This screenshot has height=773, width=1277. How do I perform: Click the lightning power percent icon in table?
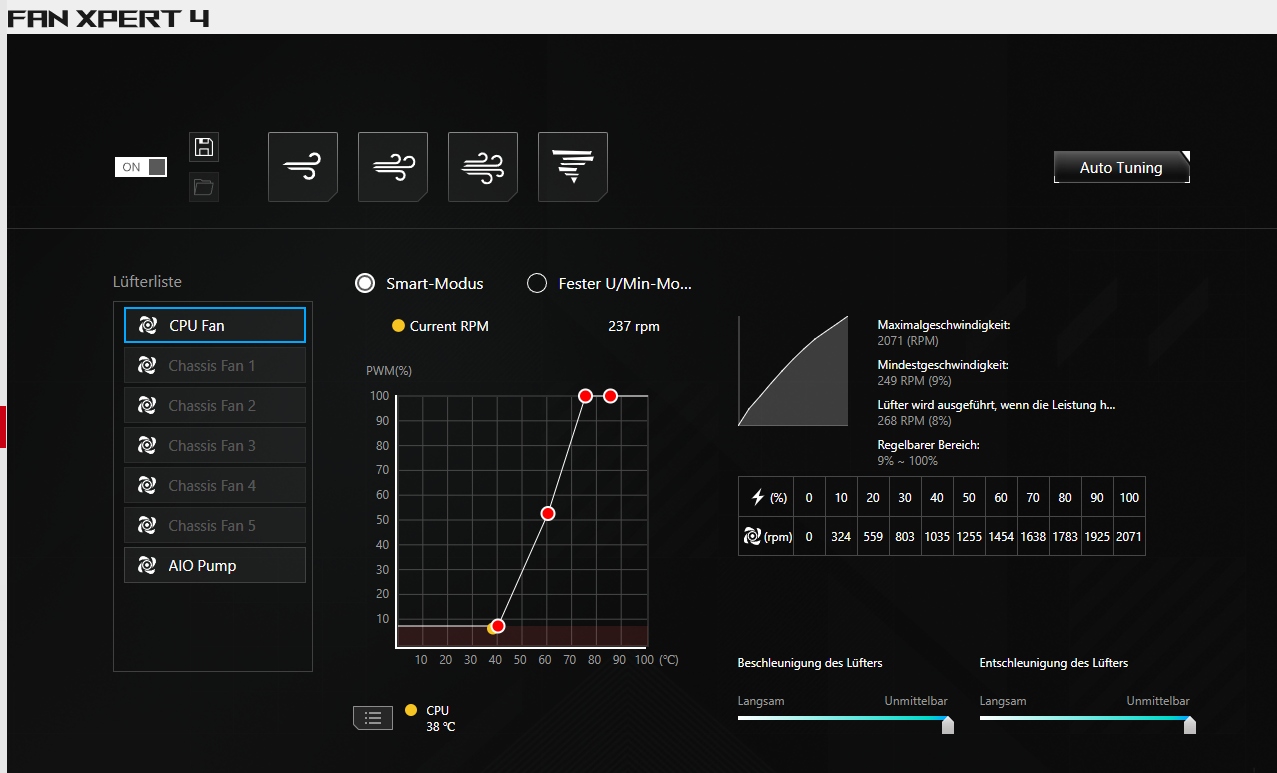click(x=758, y=497)
